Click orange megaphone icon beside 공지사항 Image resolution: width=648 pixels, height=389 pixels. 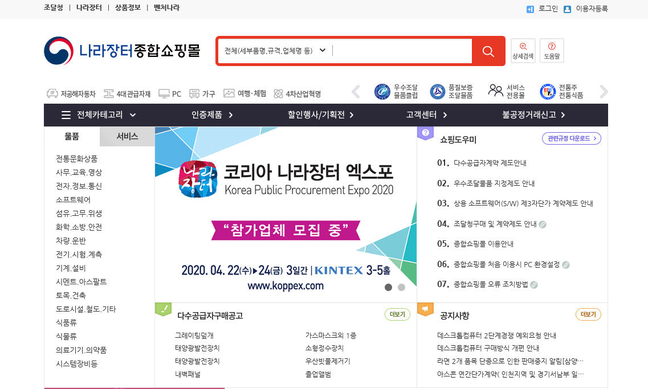coord(425,309)
